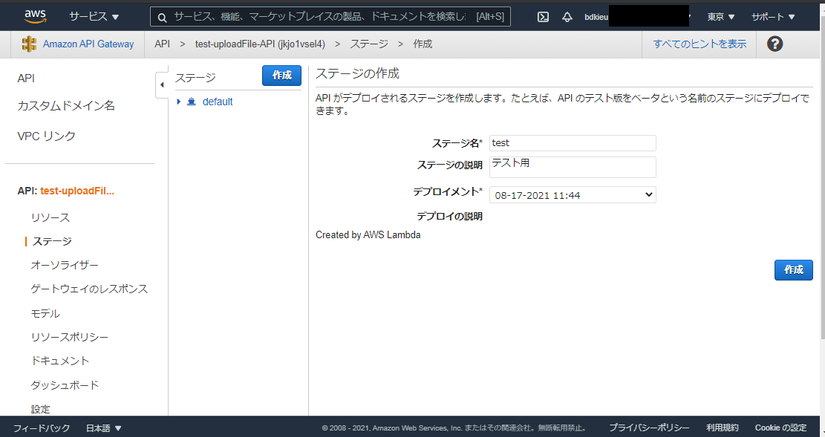The width and height of the screenshot is (825, 437).
Task: Open VPC リンク in the sidebar
Action: (x=46, y=136)
